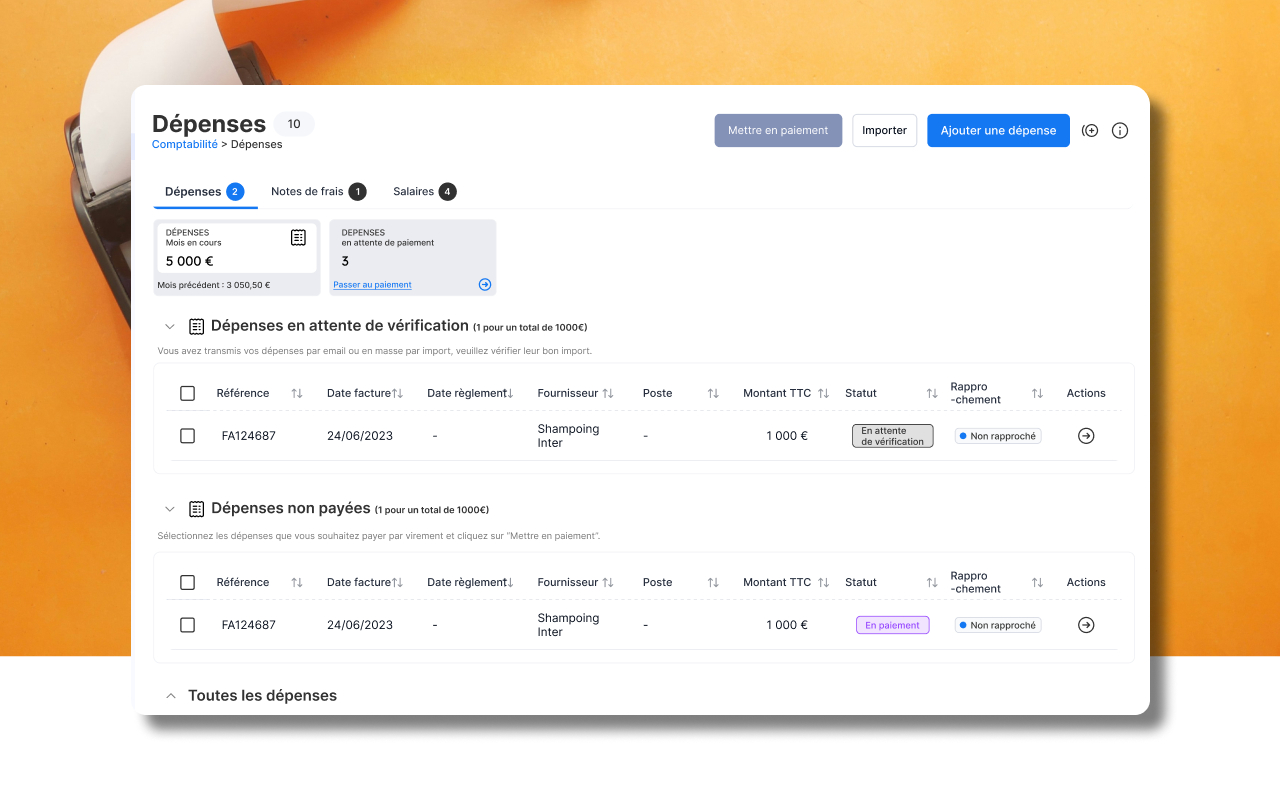The image size is (1280, 800).
Task: Tick the select-all checkbox in the non payées table header
Action: [187, 582]
